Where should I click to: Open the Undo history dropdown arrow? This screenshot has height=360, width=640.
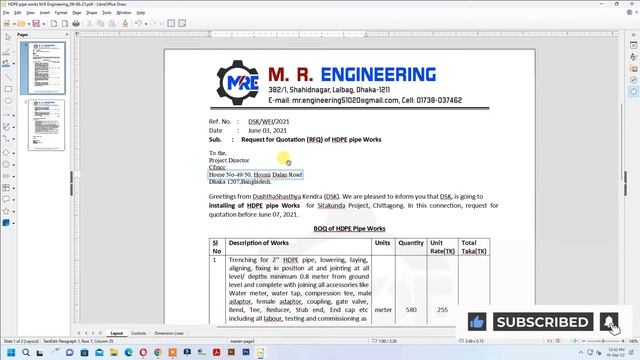click(x=146, y=24)
